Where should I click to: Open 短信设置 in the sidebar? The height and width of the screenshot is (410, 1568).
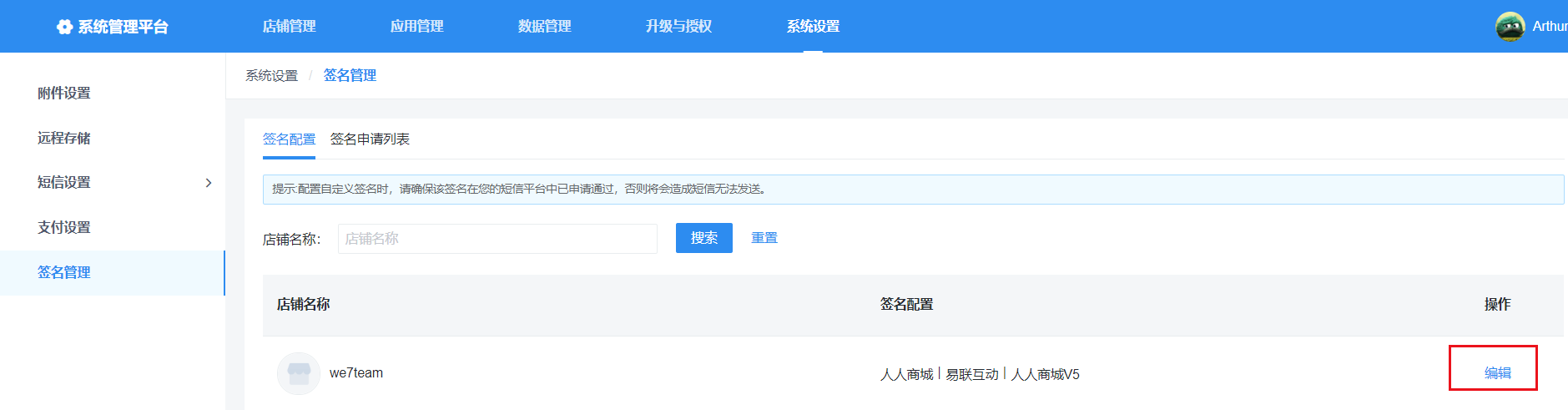pyautogui.click(x=64, y=182)
